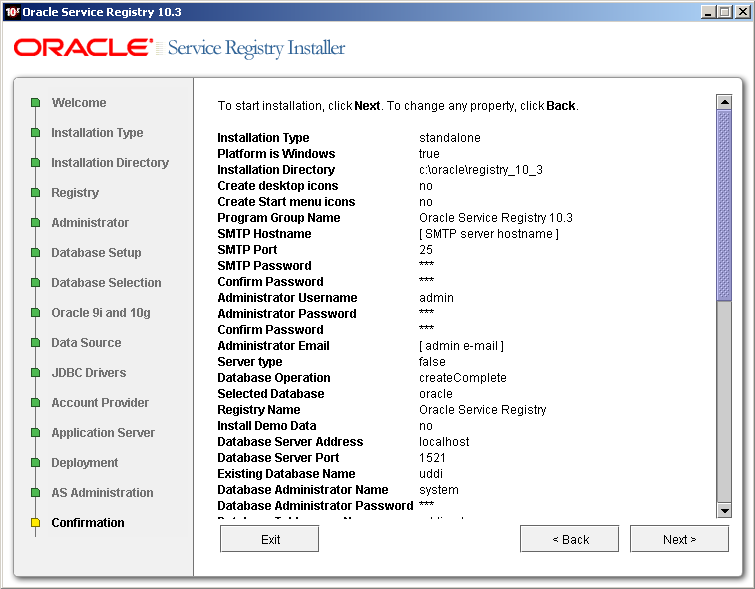
Task: Click the green marker beside AS Administration step
Action: tap(35, 492)
